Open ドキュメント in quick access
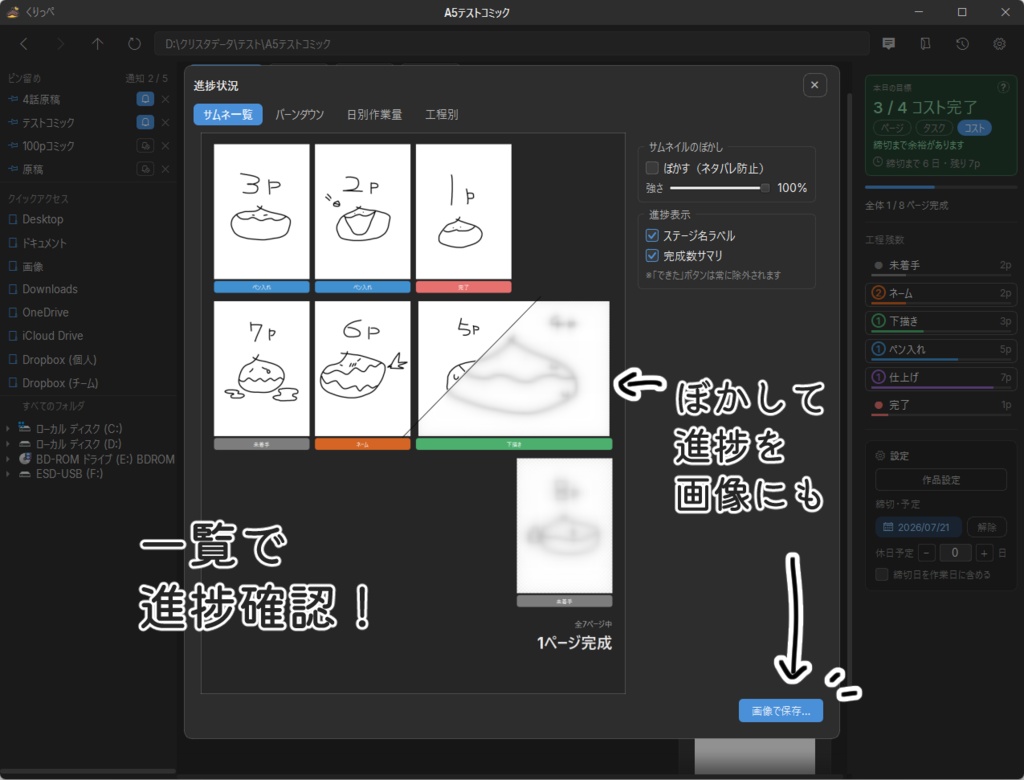The width and height of the screenshot is (1024, 780). tap(44, 243)
